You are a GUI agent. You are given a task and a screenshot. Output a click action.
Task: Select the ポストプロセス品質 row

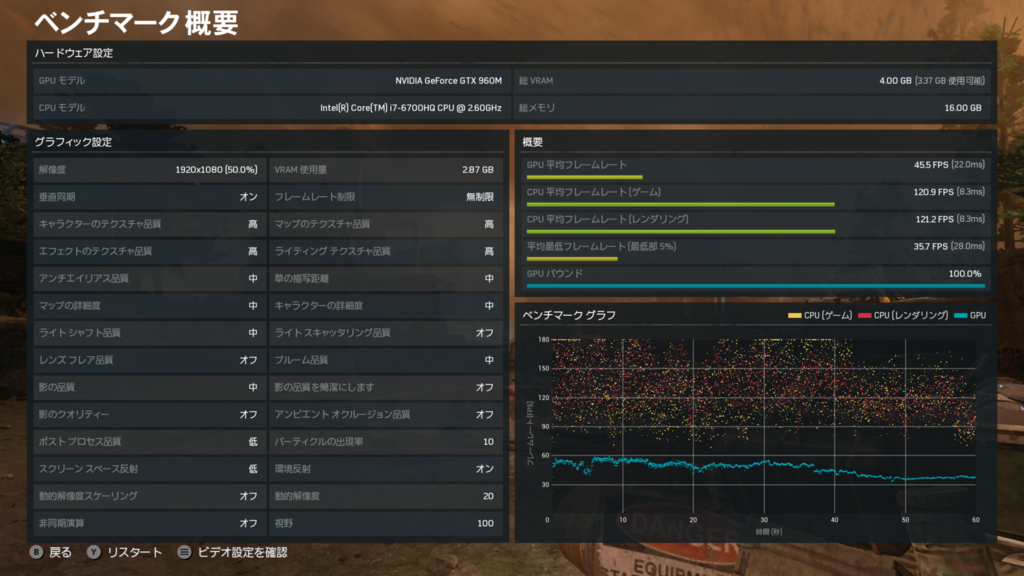click(x=150, y=441)
